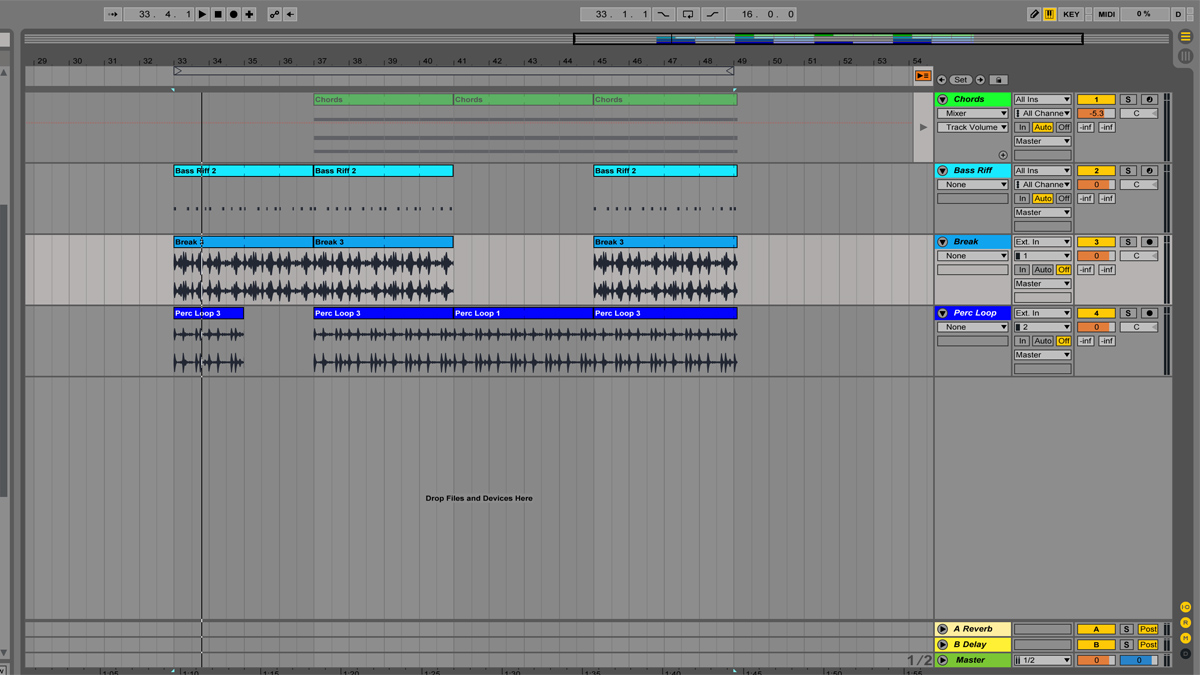Image resolution: width=1200 pixels, height=675 pixels.
Task: Toggle the Follow playback button
Action: pos(113,14)
